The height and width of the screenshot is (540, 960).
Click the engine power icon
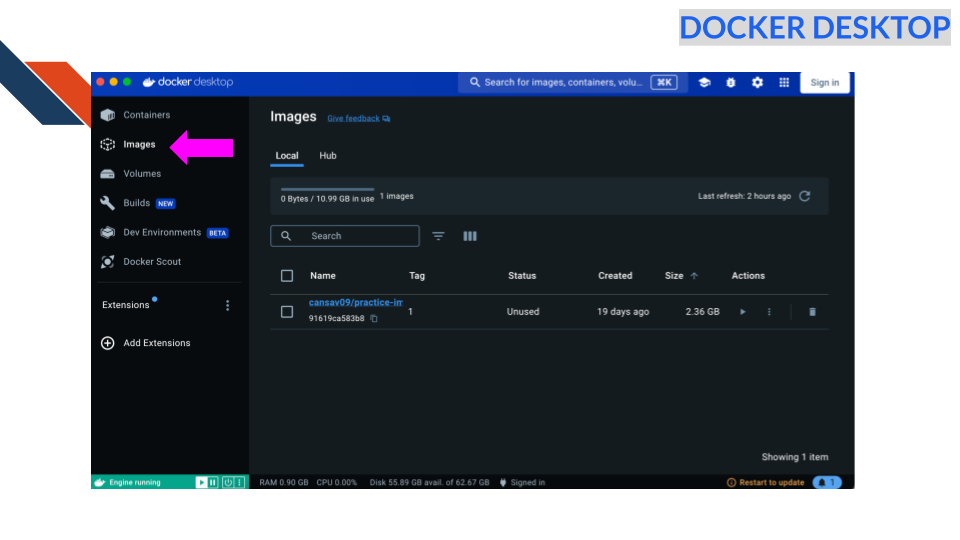click(x=228, y=482)
